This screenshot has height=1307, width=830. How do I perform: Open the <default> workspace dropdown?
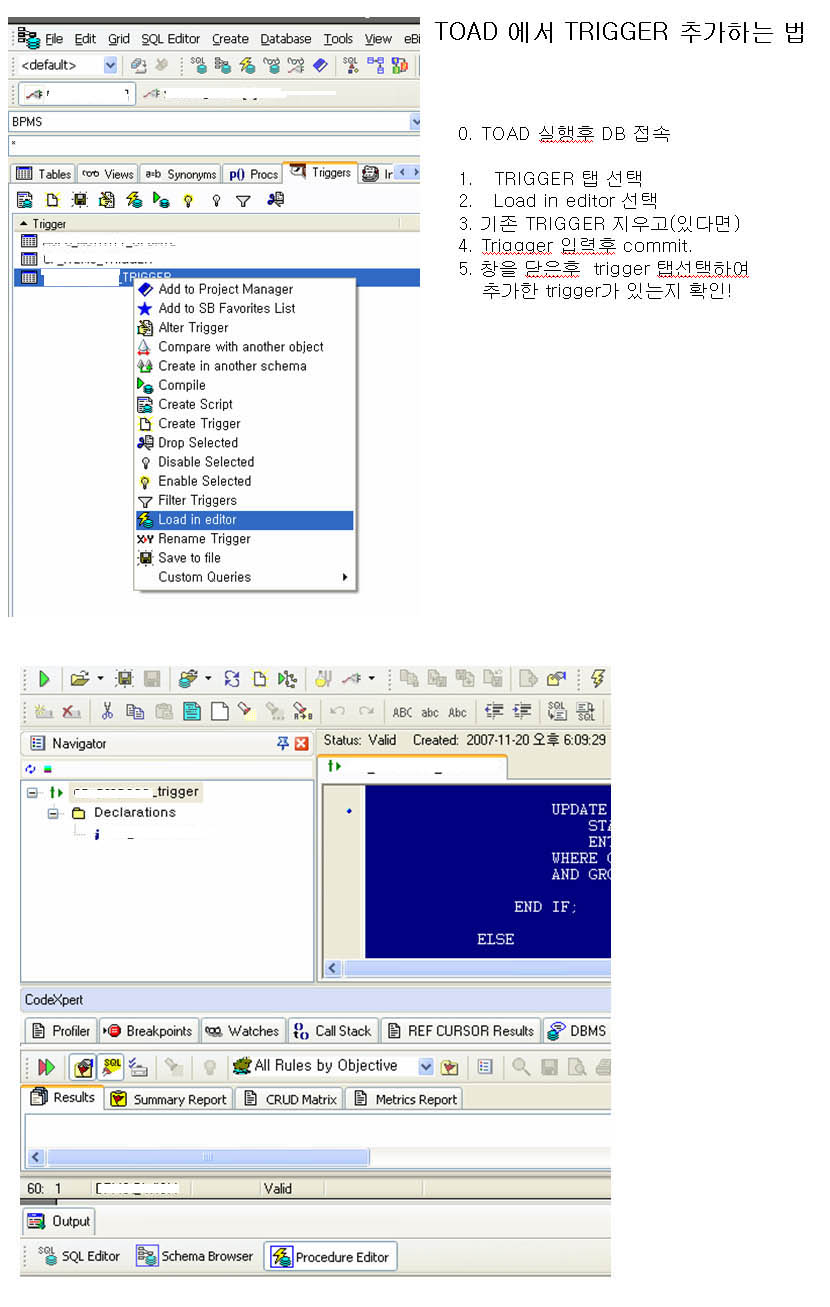110,65
